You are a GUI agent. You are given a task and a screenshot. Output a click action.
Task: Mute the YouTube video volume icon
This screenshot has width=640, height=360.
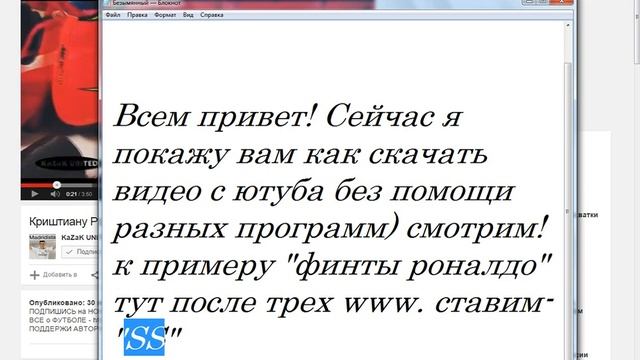pyautogui.click(x=55, y=194)
